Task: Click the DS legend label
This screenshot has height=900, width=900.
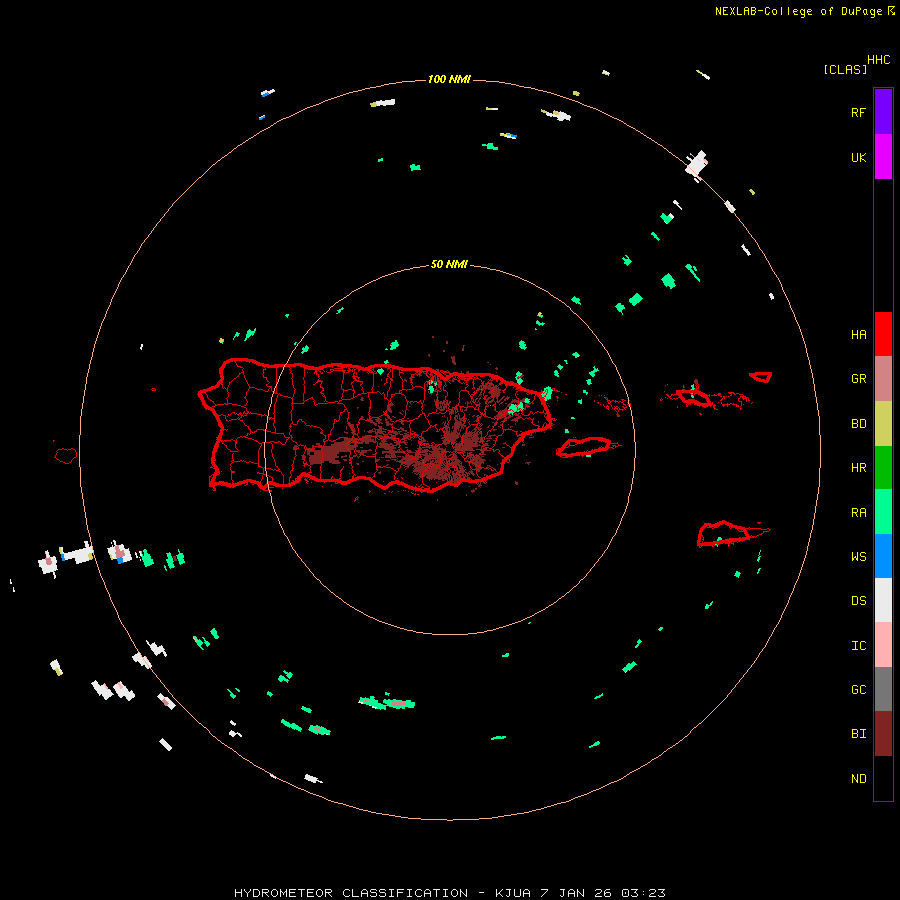Action: click(858, 601)
